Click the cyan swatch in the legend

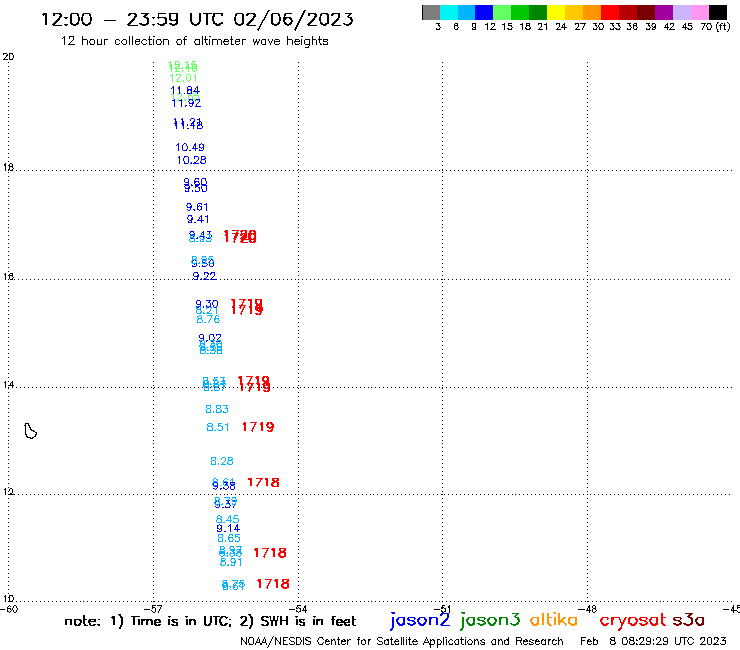[x=449, y=12]
